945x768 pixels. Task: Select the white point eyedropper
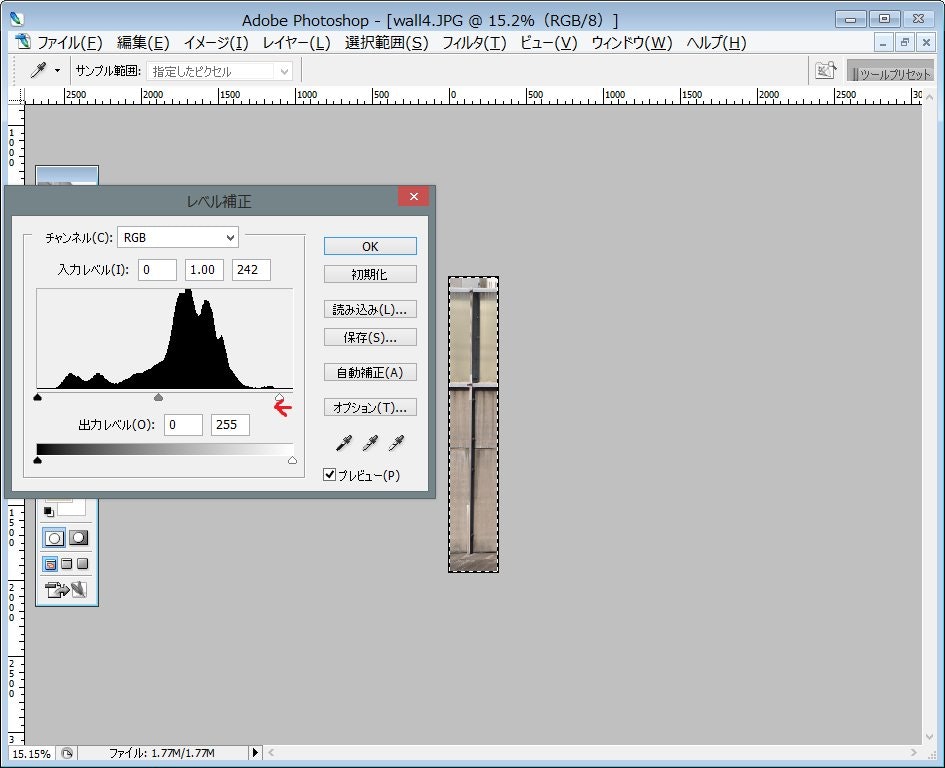pyautogui.click(x=396, y=443)
